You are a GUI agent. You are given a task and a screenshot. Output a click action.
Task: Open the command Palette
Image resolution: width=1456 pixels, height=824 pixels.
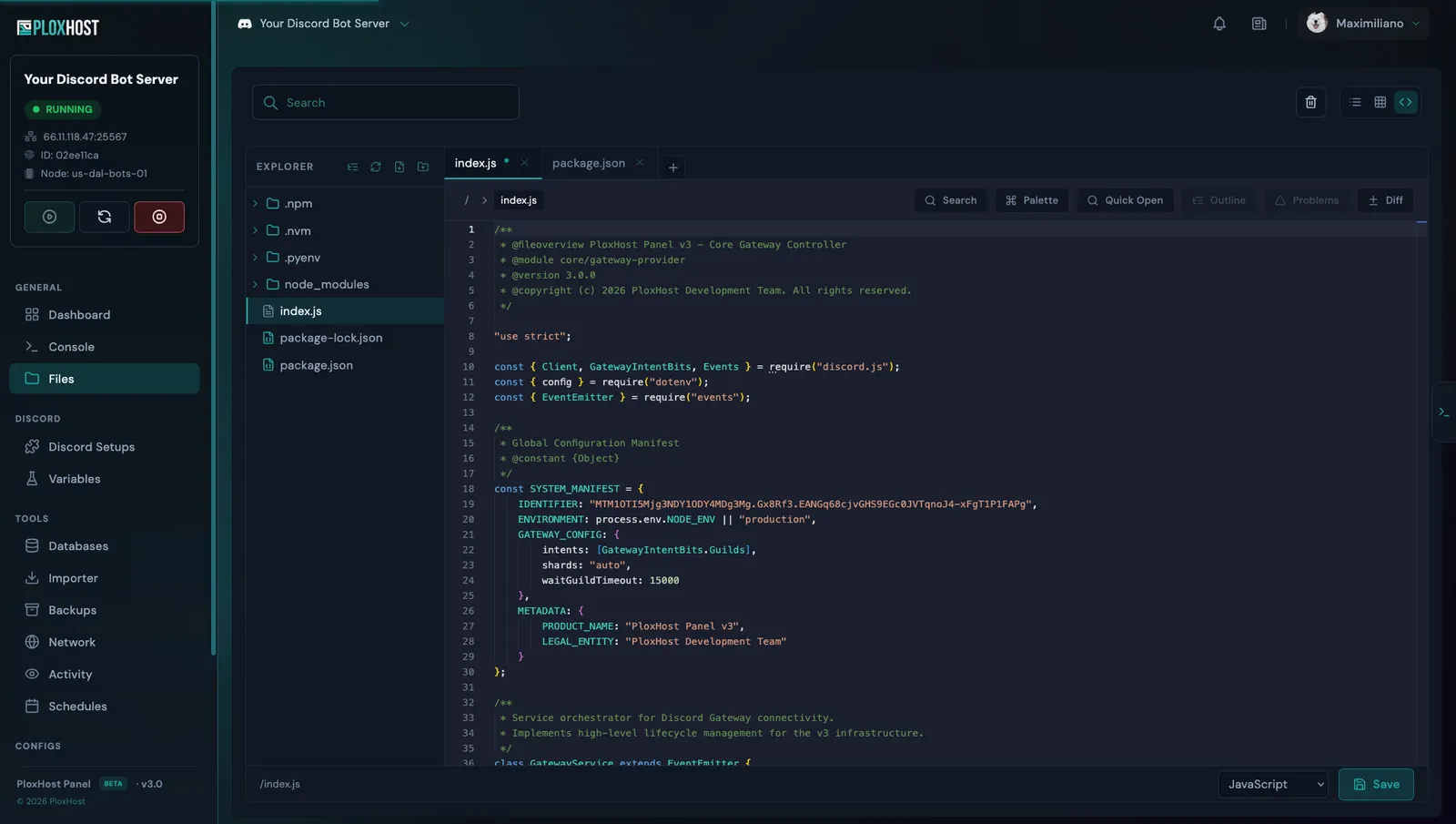tap(1032, 200)
